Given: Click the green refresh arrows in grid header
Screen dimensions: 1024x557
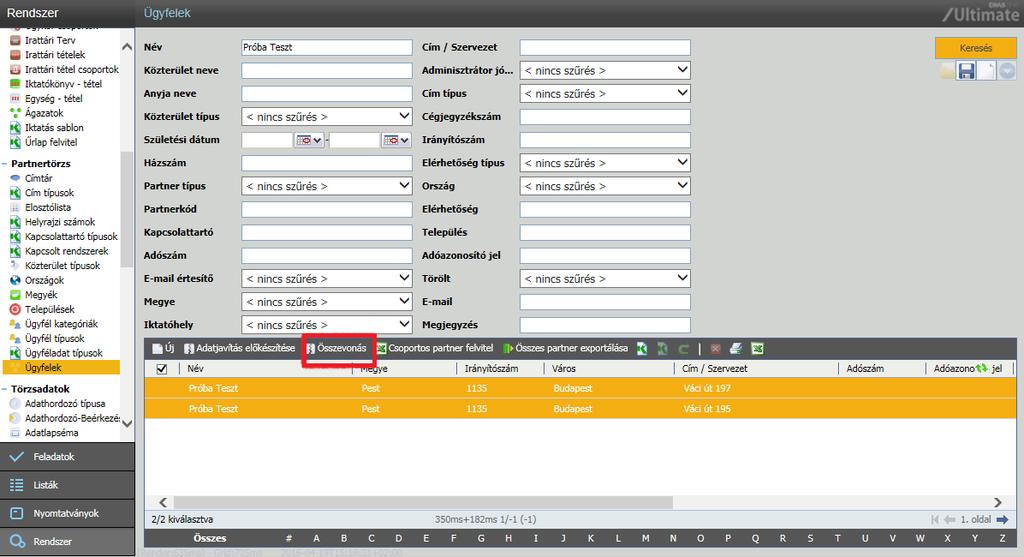Looking at the screenshot, I should 982,368.
